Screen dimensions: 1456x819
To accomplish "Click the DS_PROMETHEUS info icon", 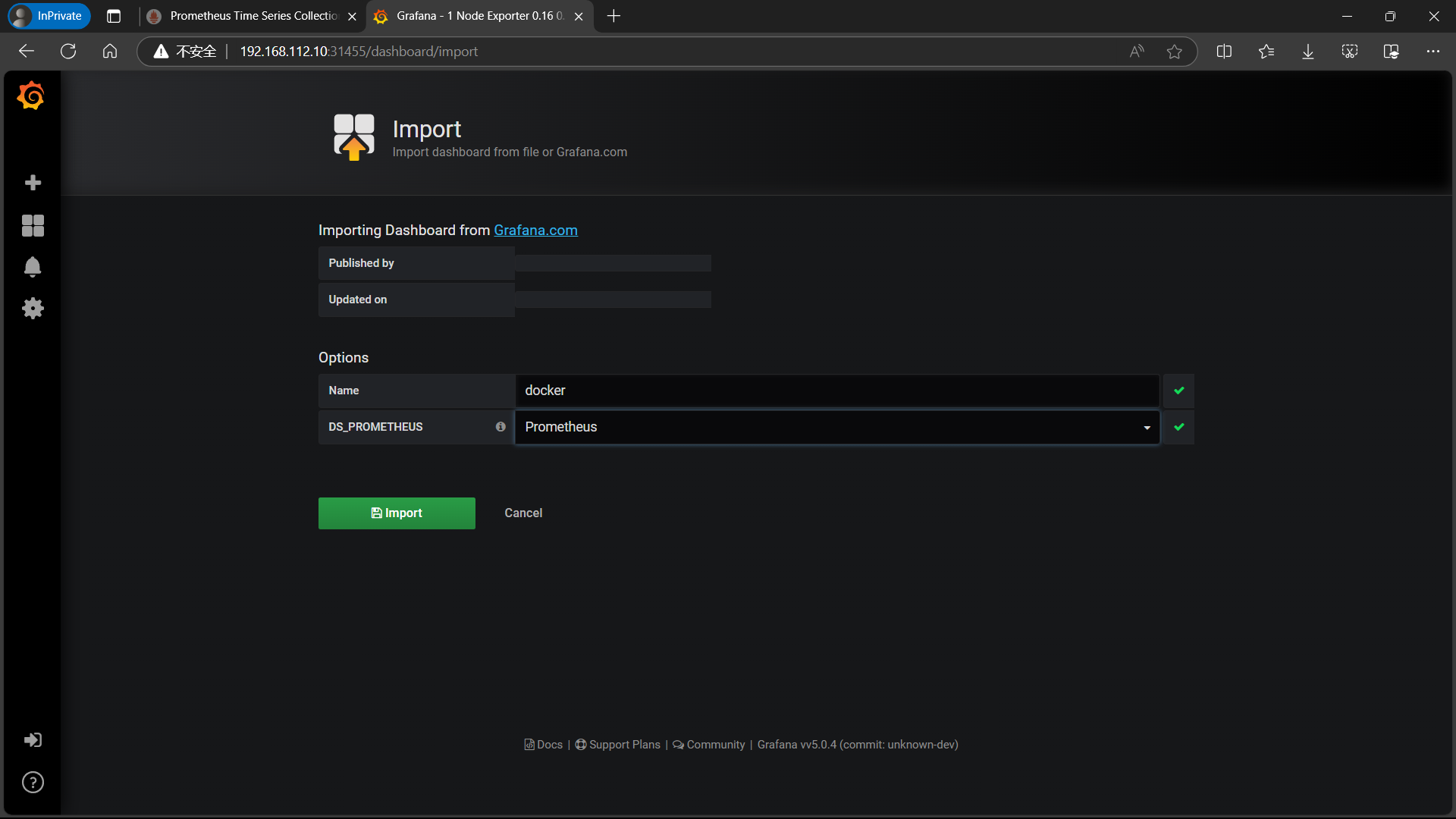I will (x=500, y=427).
